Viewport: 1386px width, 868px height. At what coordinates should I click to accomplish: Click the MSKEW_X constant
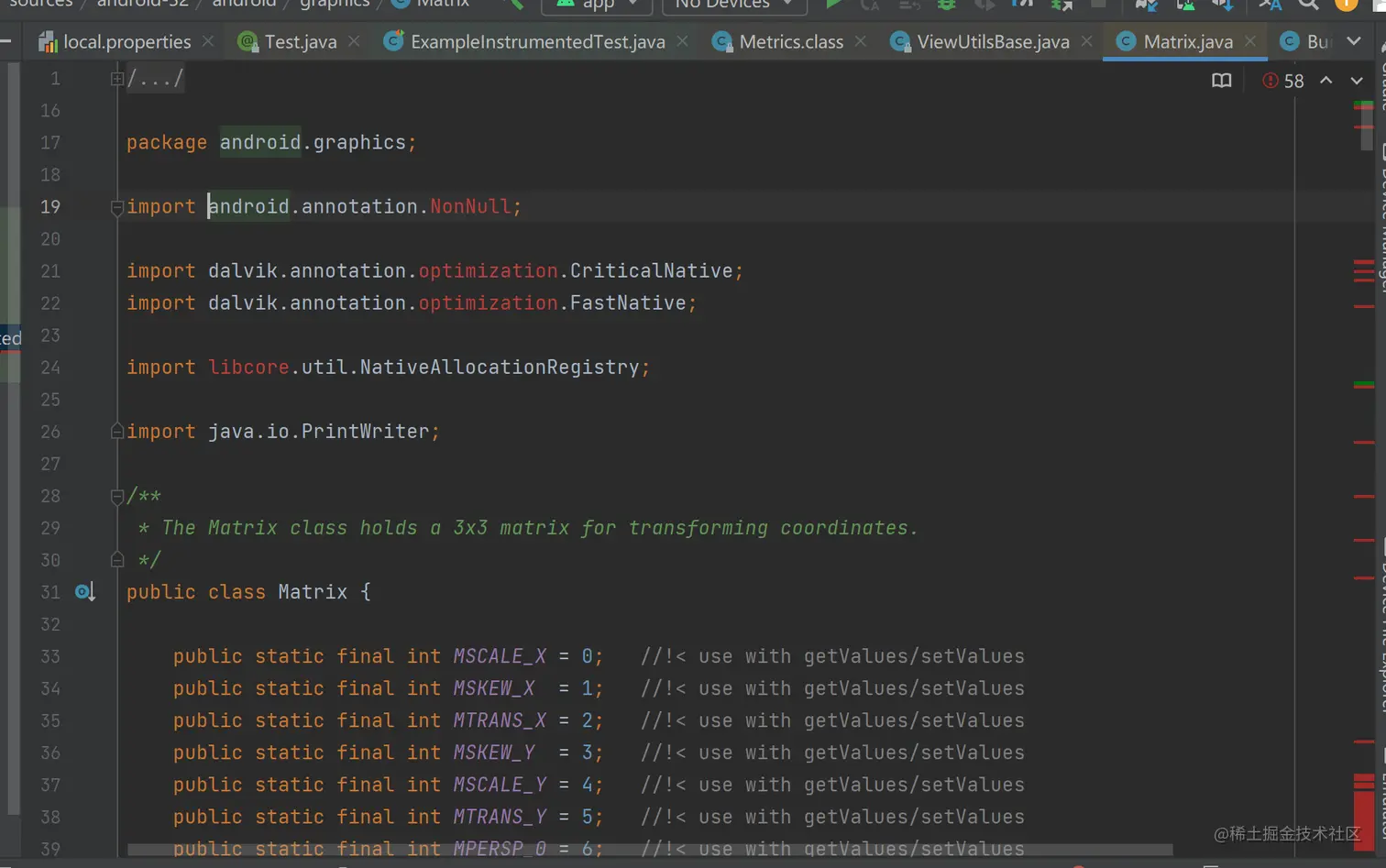[x=493, y=688]
